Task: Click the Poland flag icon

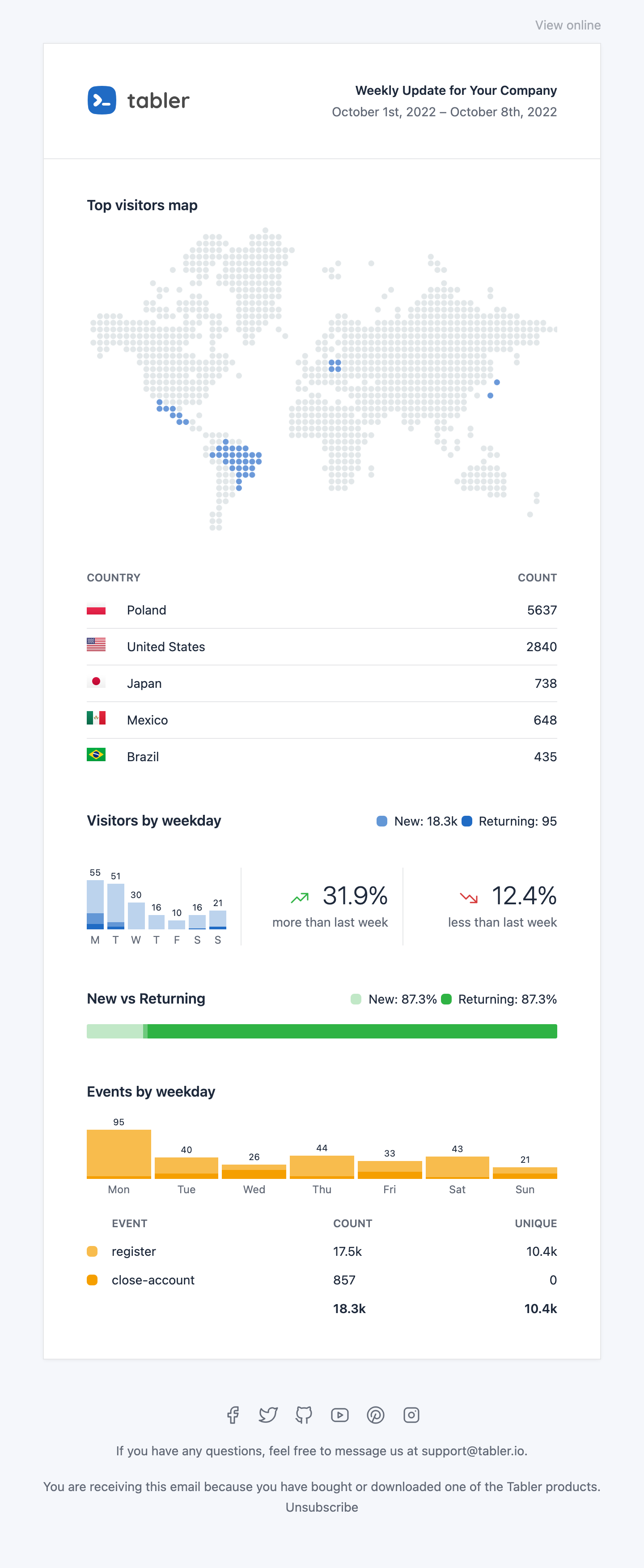Action: [96, 609]
